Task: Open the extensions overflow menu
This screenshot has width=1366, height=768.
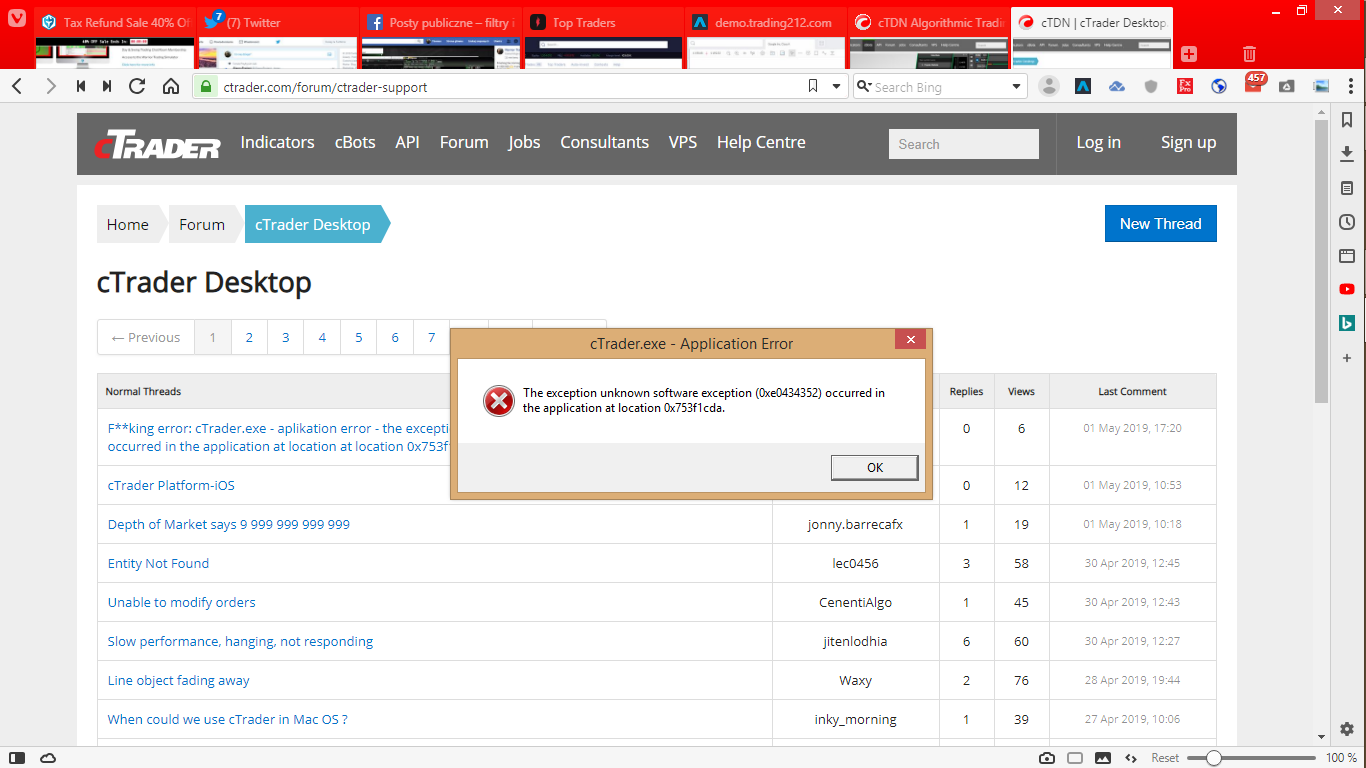Action: click(x=1349, y=87)
